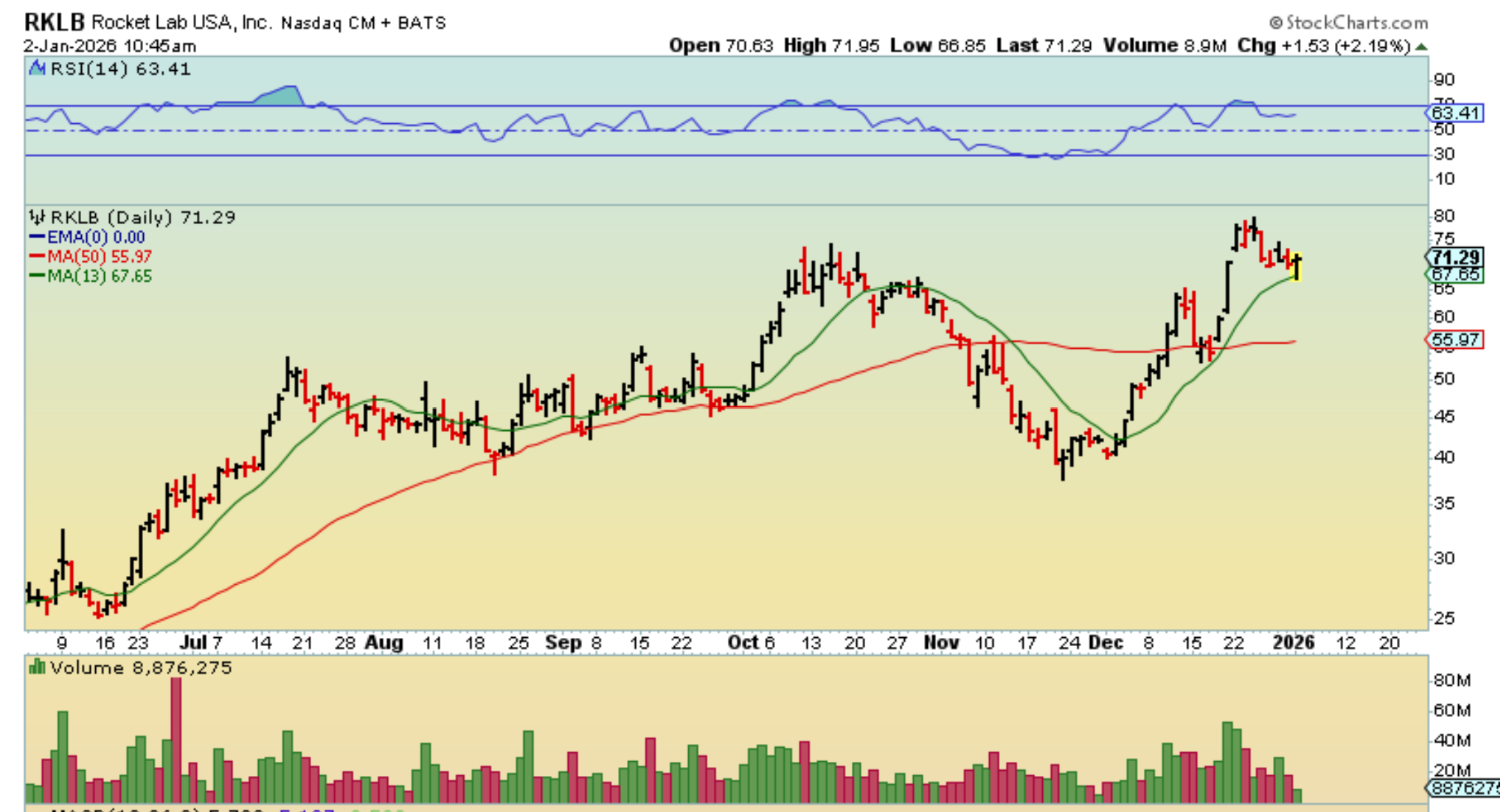Click the Volume panel bar-chart icon

pyautogui.click(x=37, y=667)
